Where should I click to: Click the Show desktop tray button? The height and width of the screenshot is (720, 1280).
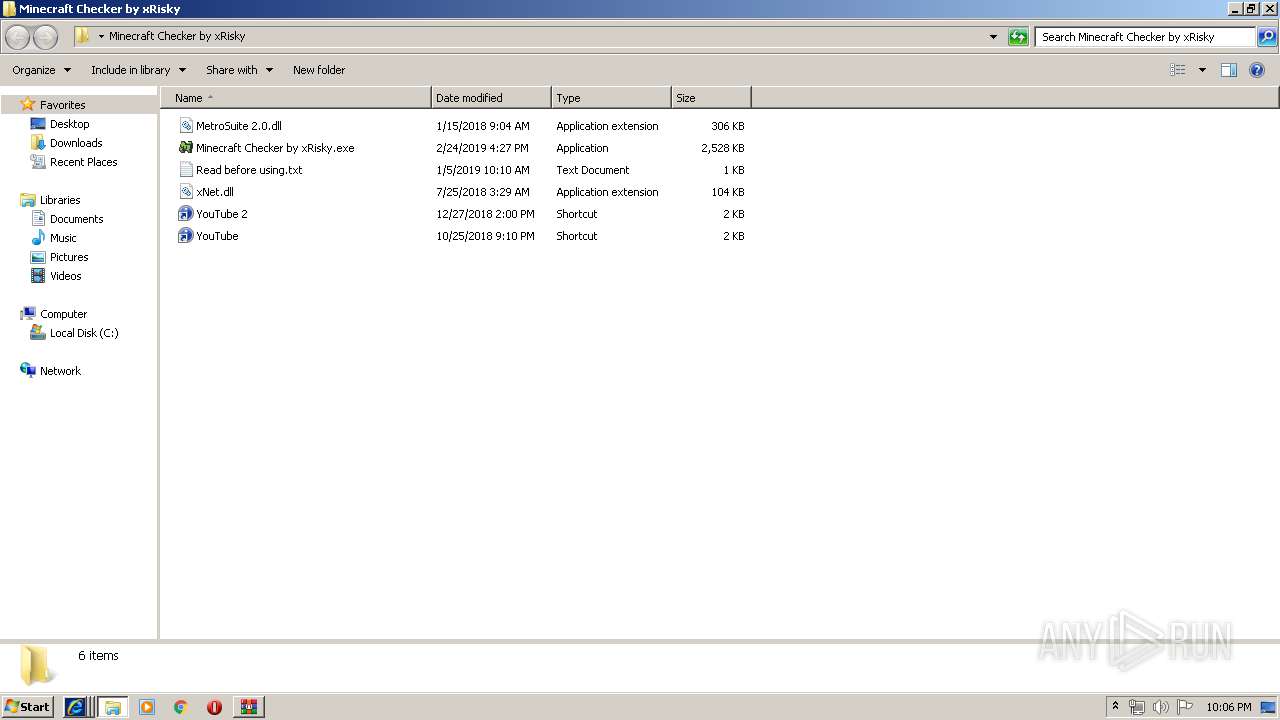(1269, 707)
